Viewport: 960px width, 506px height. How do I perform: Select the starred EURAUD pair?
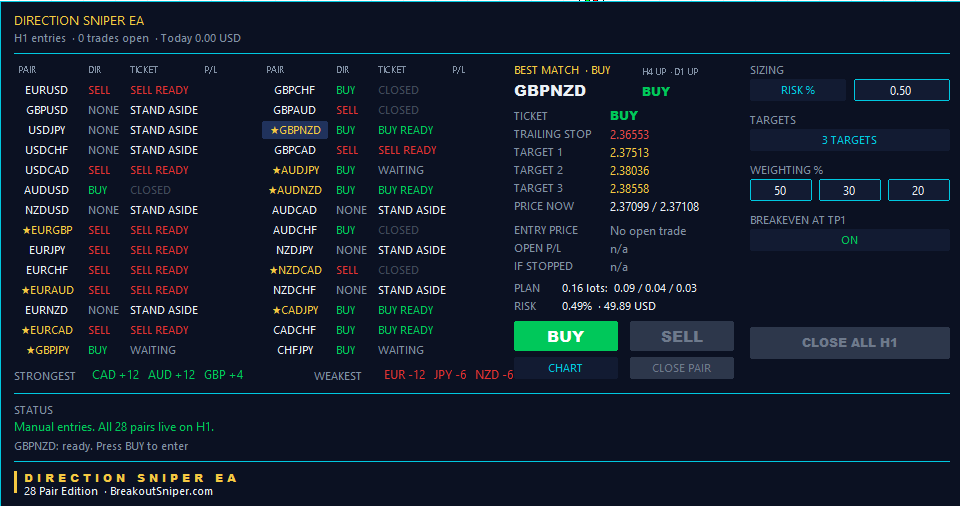tap(47, 290)
